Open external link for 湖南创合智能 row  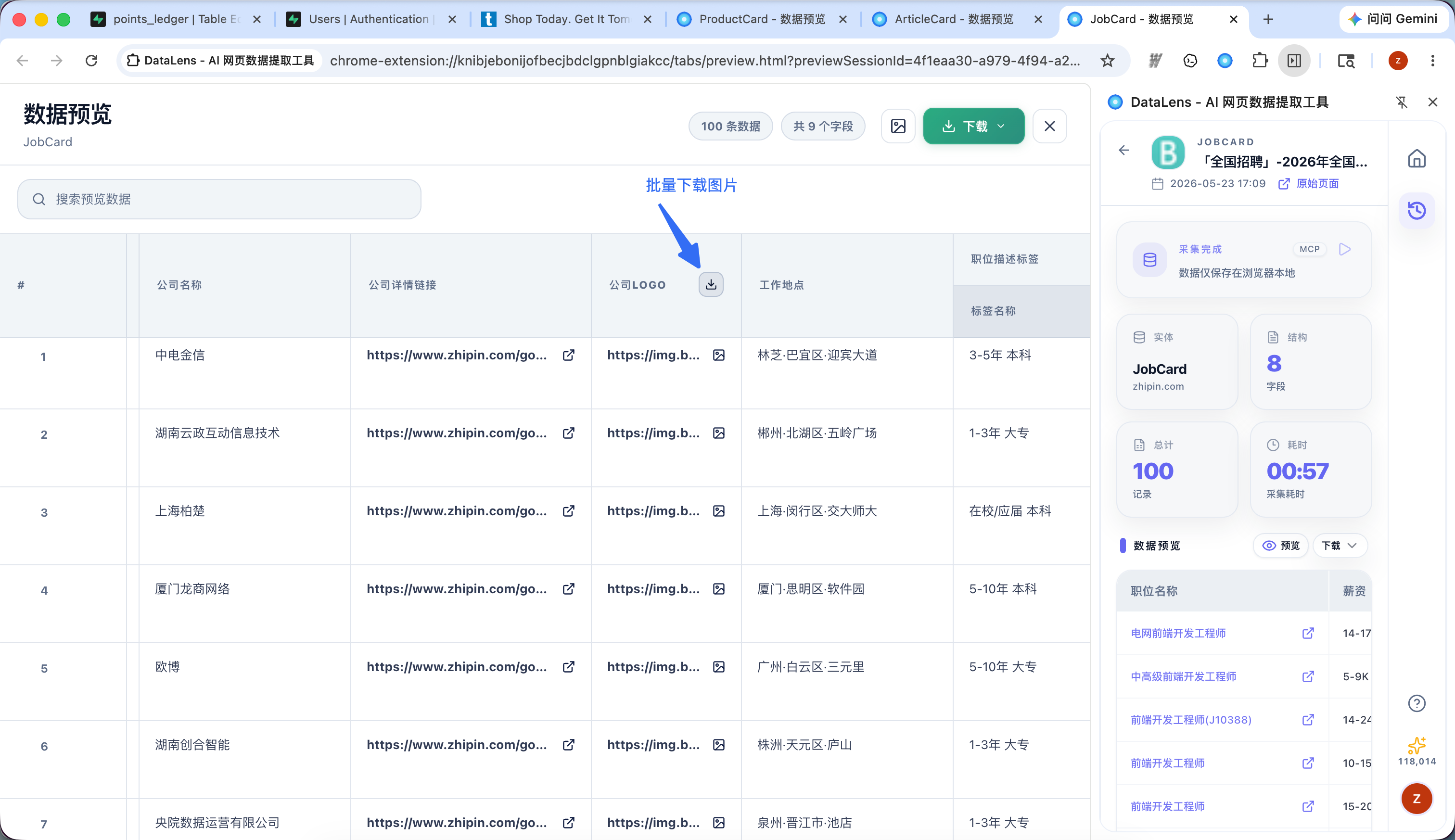point(569,745)
